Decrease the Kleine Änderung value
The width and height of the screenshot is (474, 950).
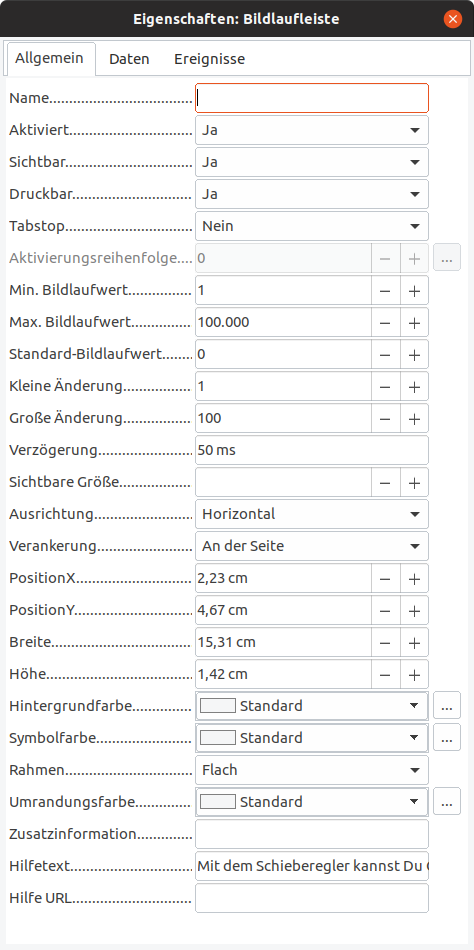386,386
